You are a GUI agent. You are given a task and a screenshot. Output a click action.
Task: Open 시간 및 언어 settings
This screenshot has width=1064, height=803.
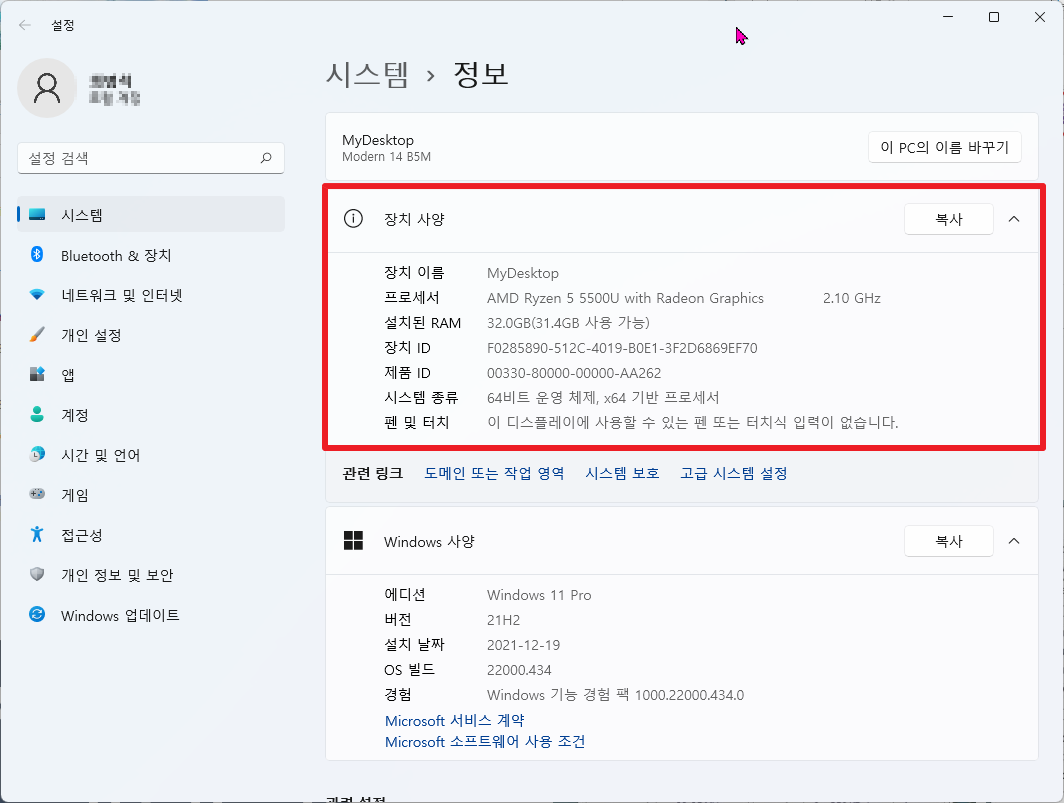tap(100, 455)
